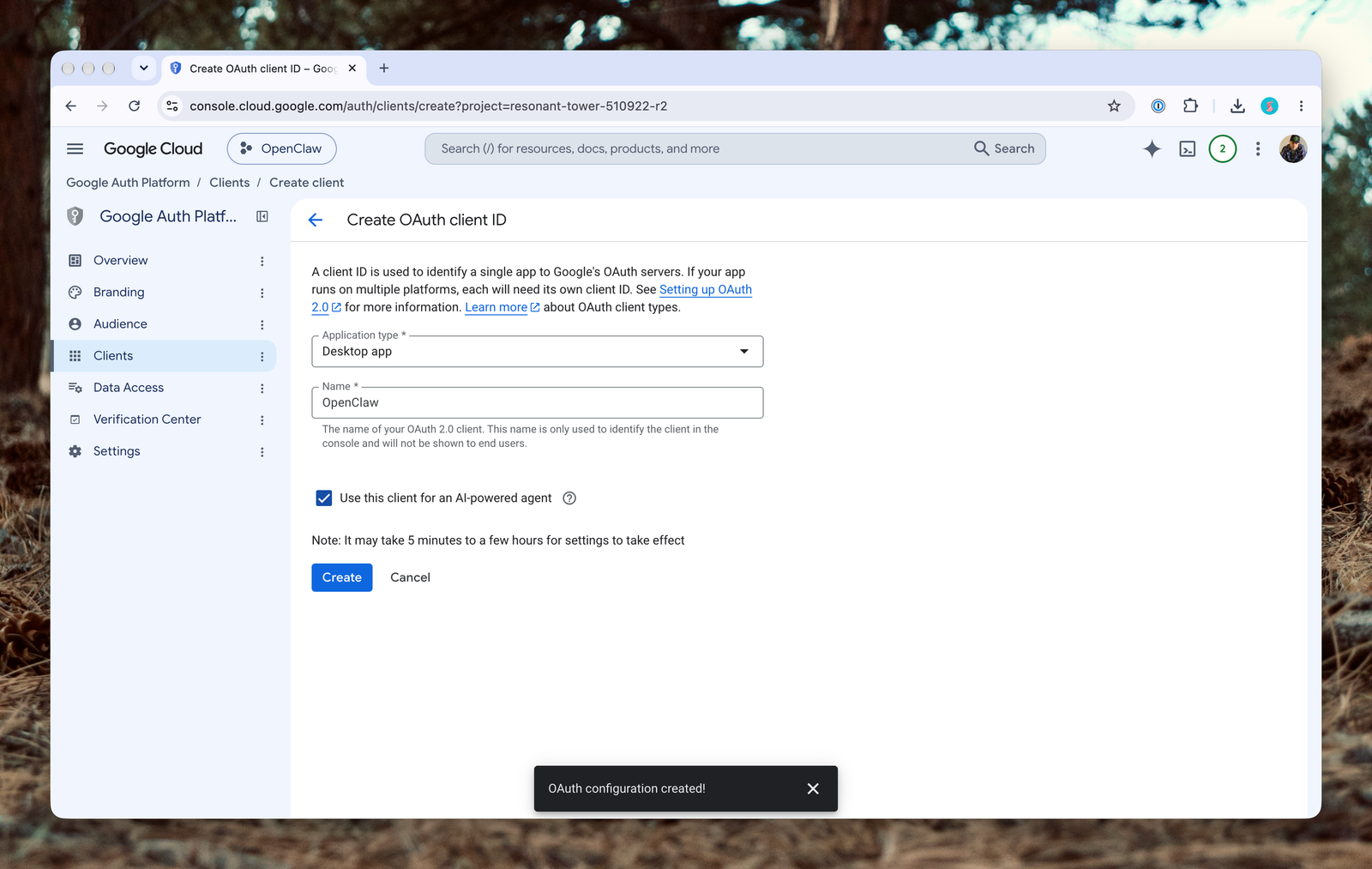Reload the page in browser toolbar
This screenshot has height=869, width=1372.
pos(134,106)
